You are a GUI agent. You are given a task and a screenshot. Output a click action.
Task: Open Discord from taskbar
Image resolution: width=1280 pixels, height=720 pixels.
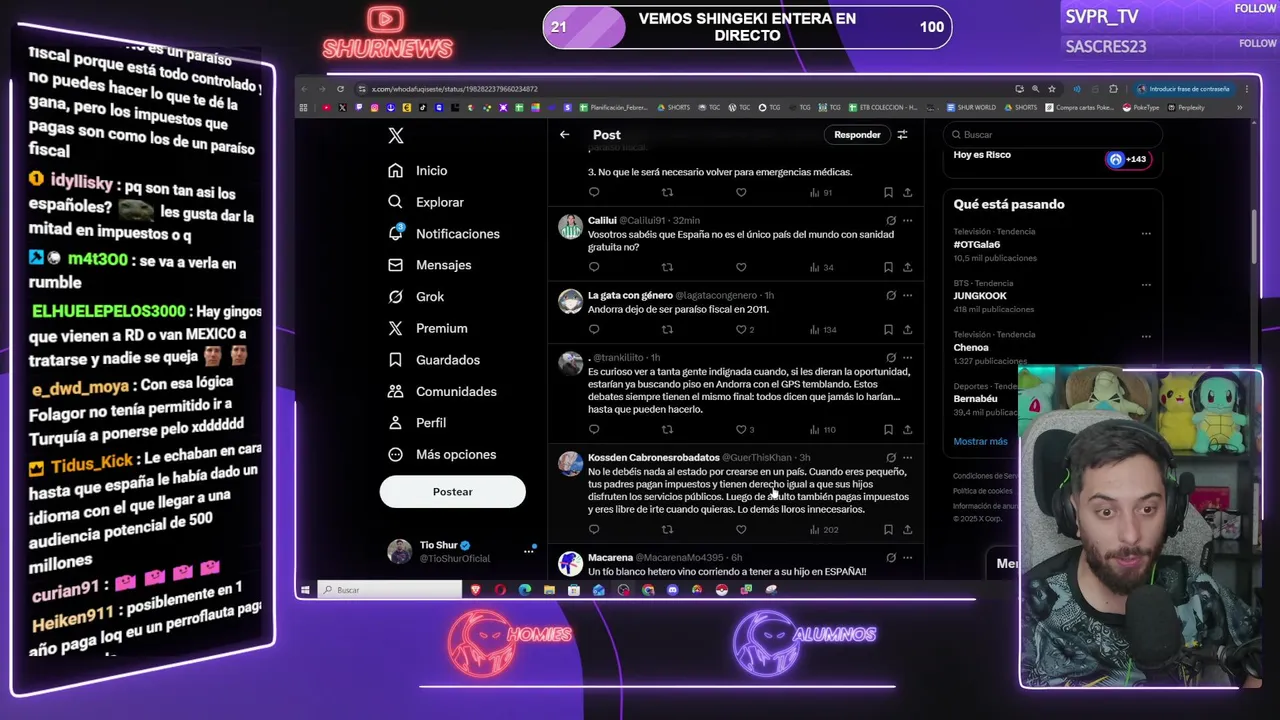pyautogui.click(x=672, y=590)
